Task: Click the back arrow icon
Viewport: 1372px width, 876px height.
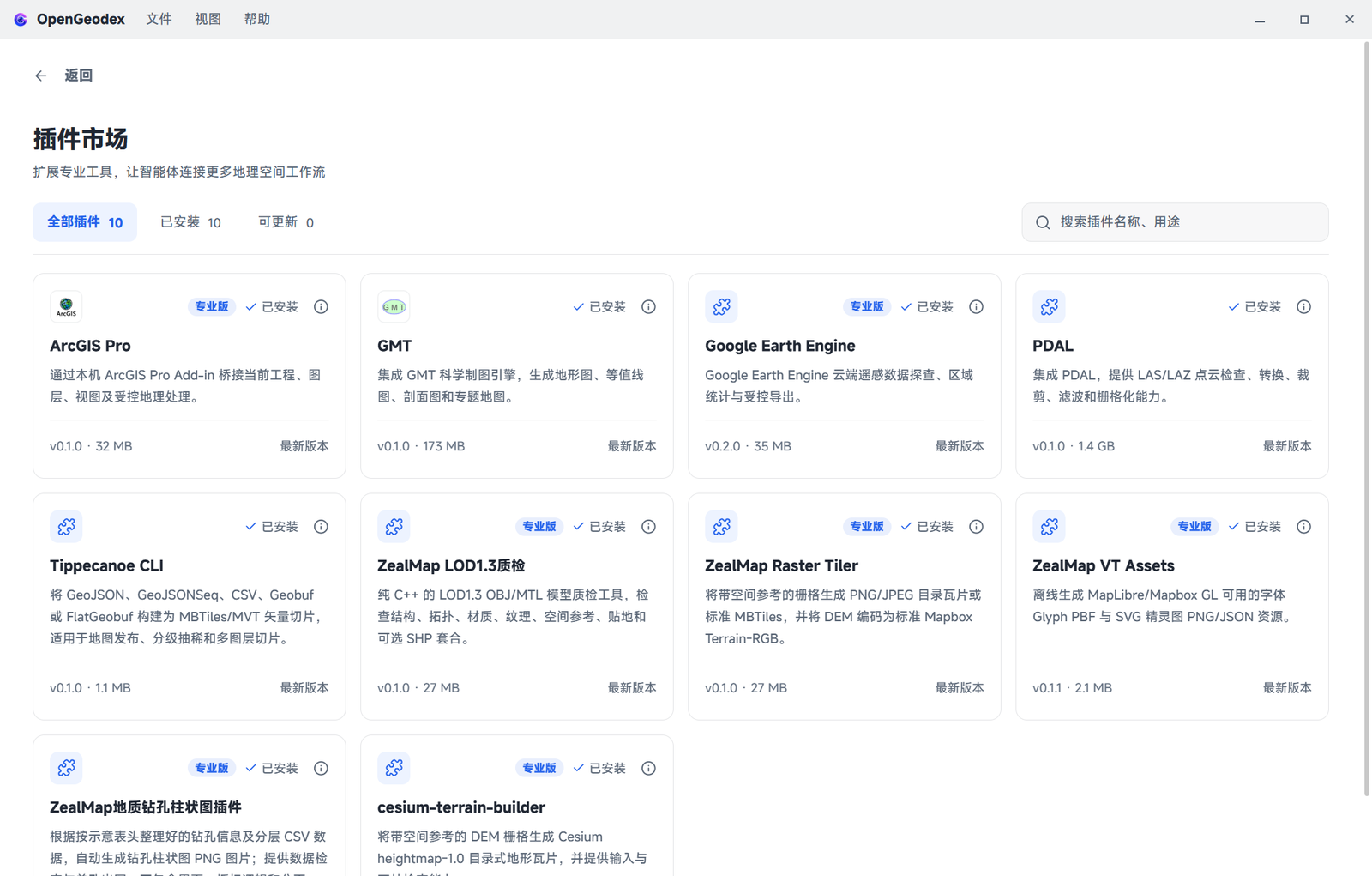Action: tap(40, 76)
